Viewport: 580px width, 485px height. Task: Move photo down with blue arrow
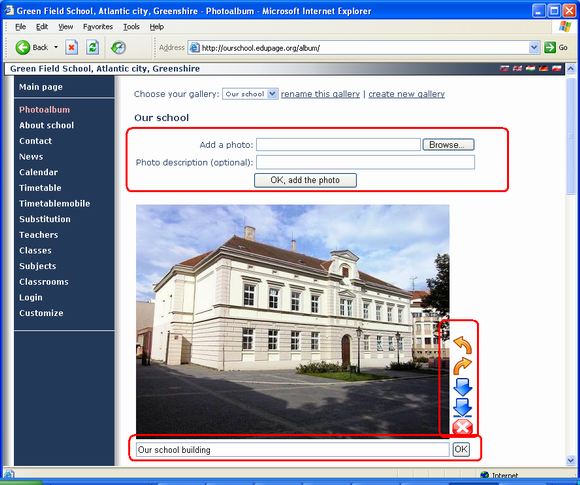pyautogui.click(x=462, y=387)
